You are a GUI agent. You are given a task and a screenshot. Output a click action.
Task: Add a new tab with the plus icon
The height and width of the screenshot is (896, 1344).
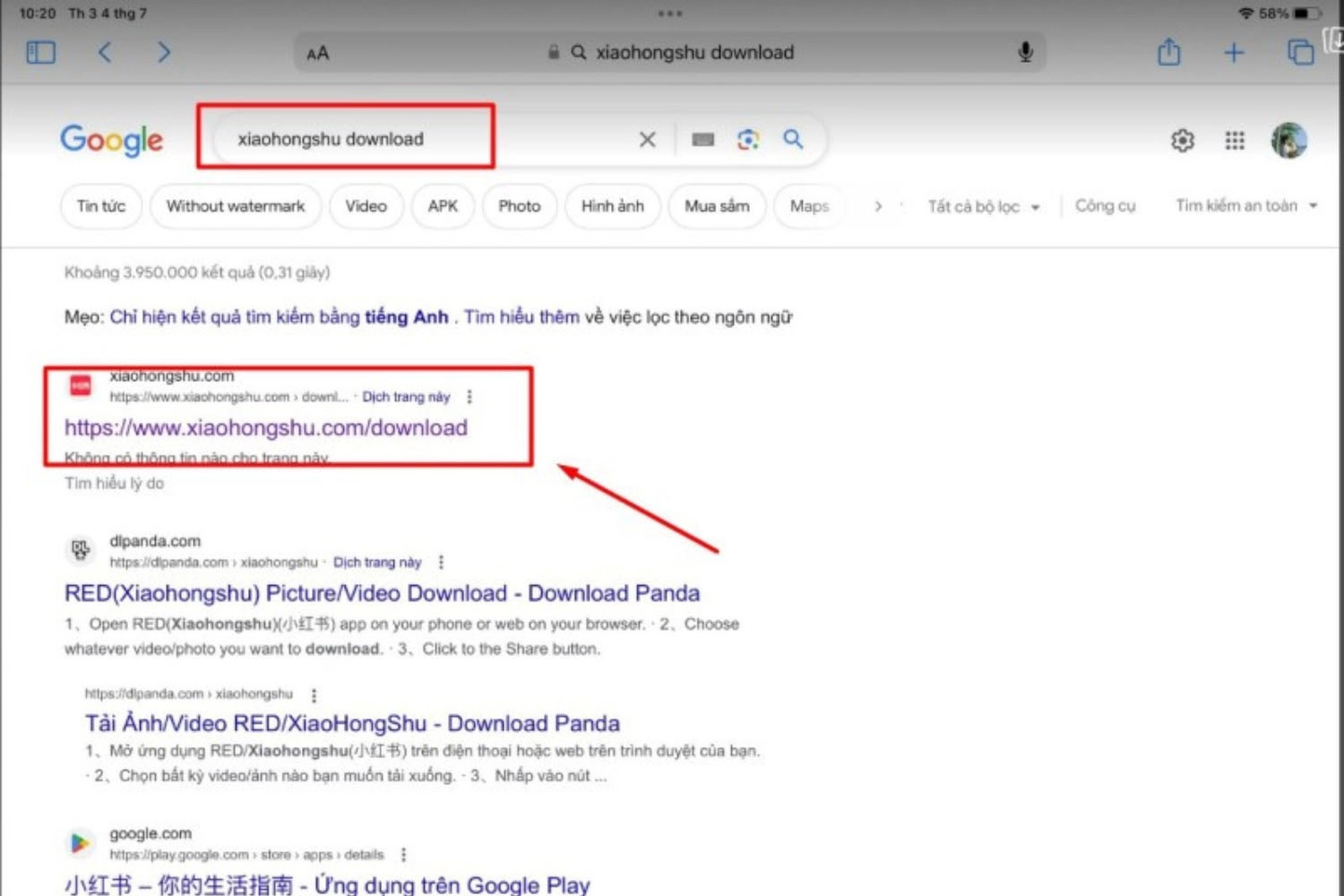click(x=1234, y=52)
